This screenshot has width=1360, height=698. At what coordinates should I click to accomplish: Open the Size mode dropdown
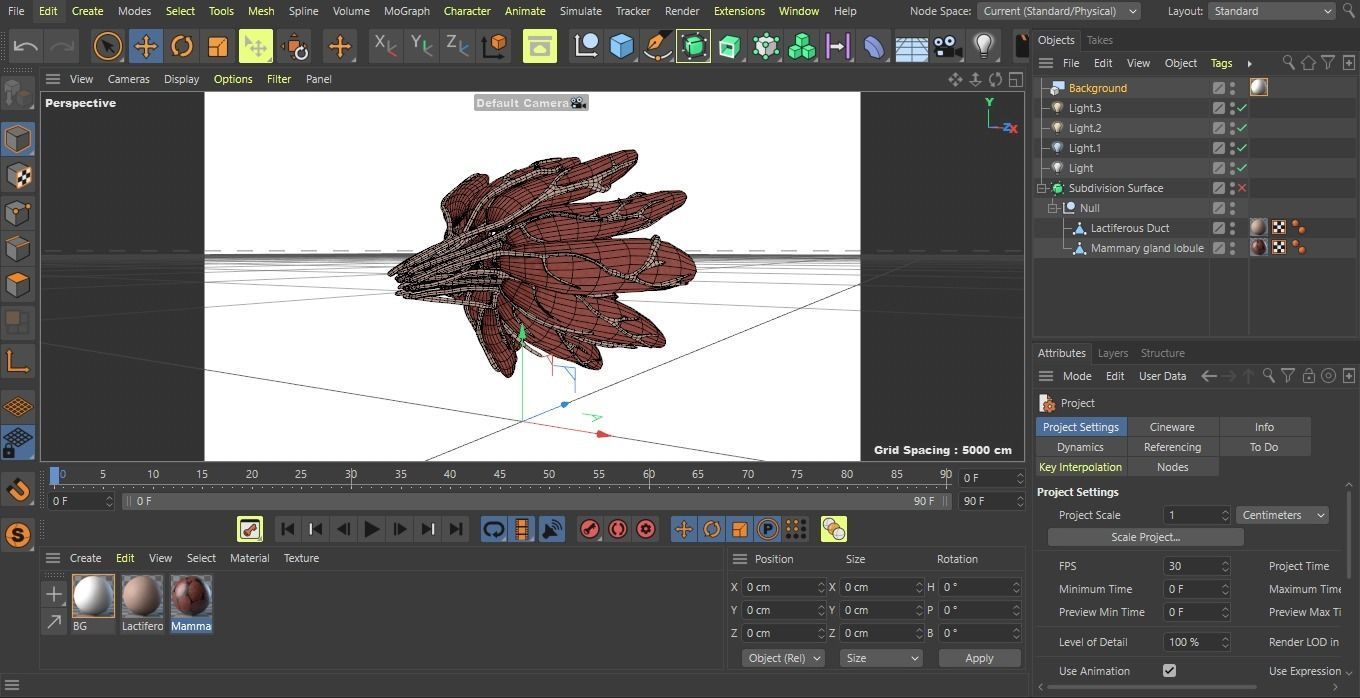click(x=880, y=658)
